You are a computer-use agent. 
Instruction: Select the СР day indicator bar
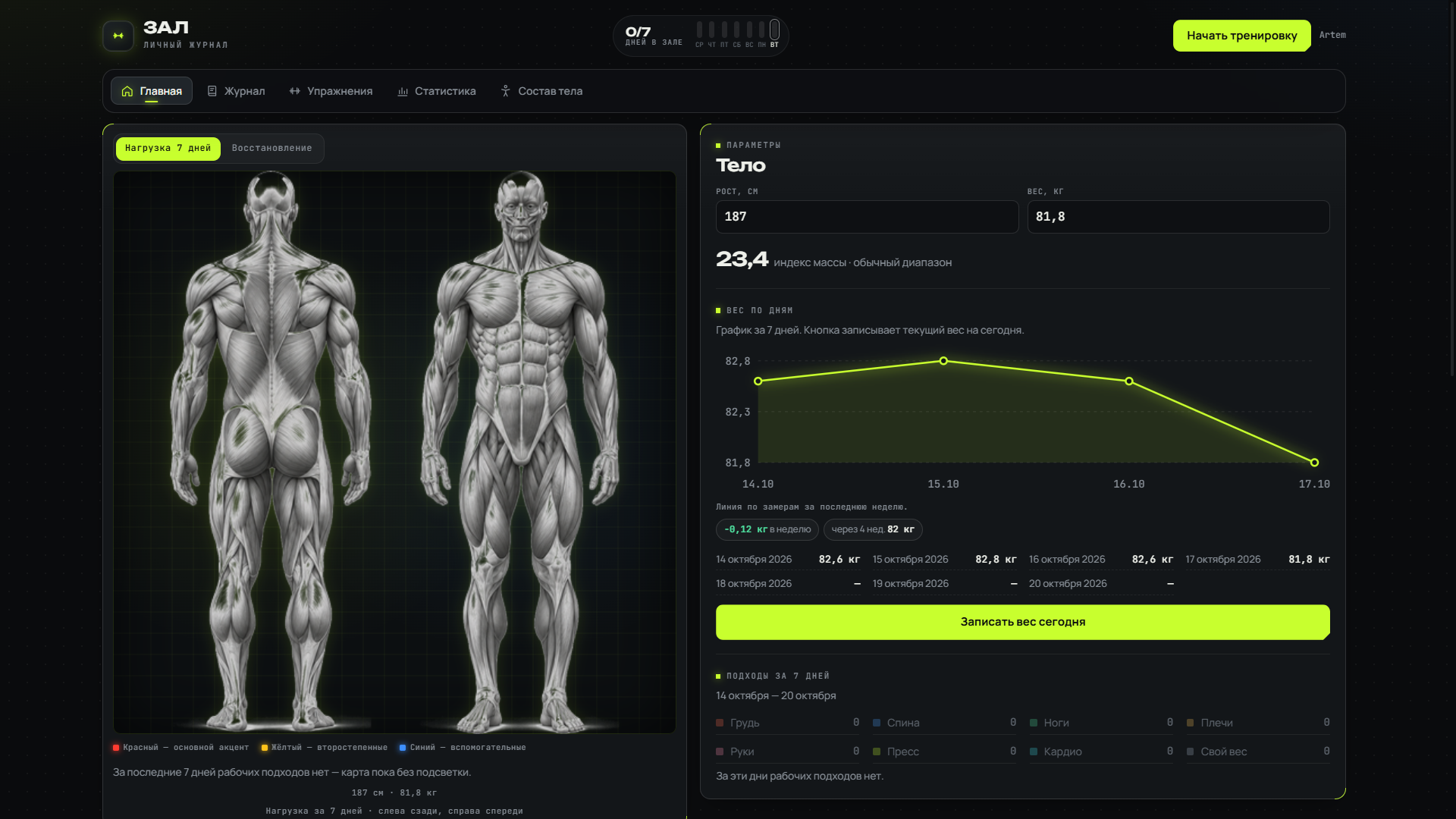699,30
